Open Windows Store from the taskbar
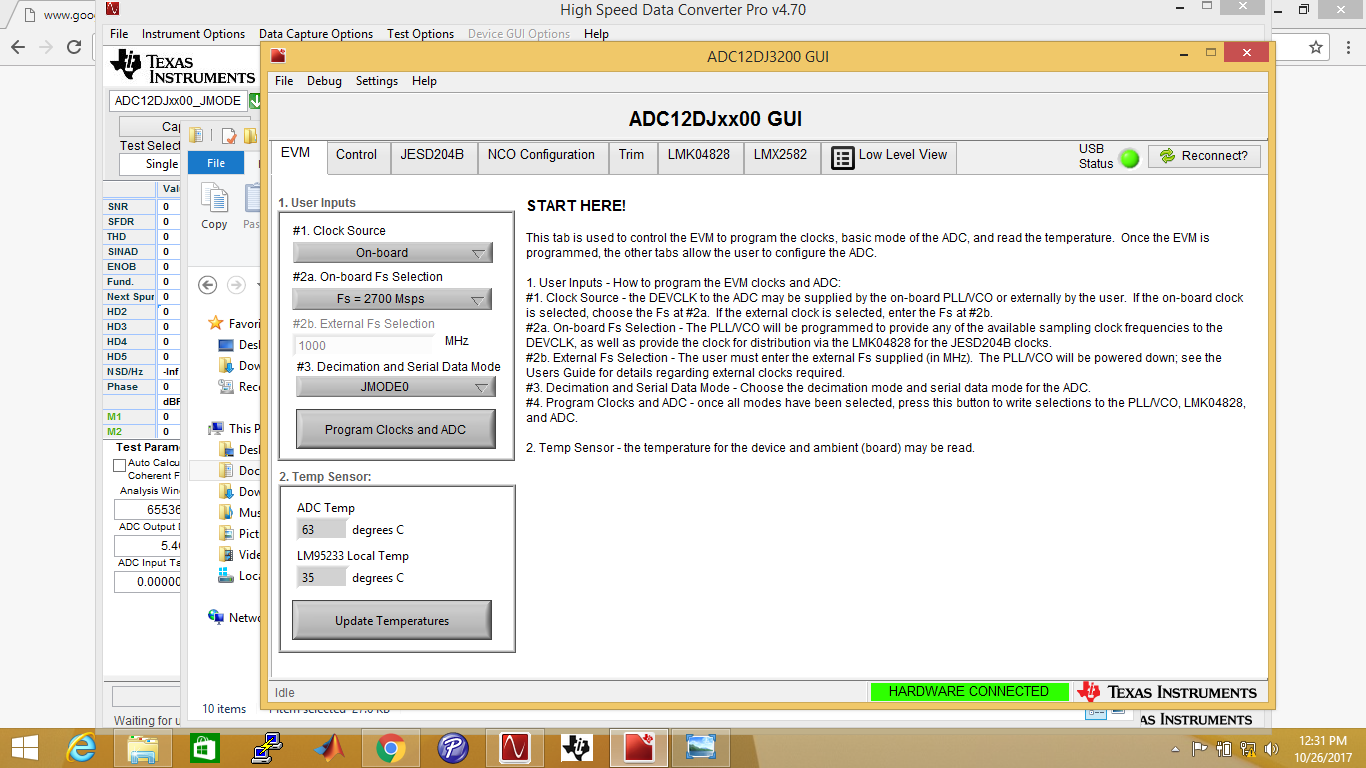The width and height of the screenshot is (1366, 768). click(204, 748)
